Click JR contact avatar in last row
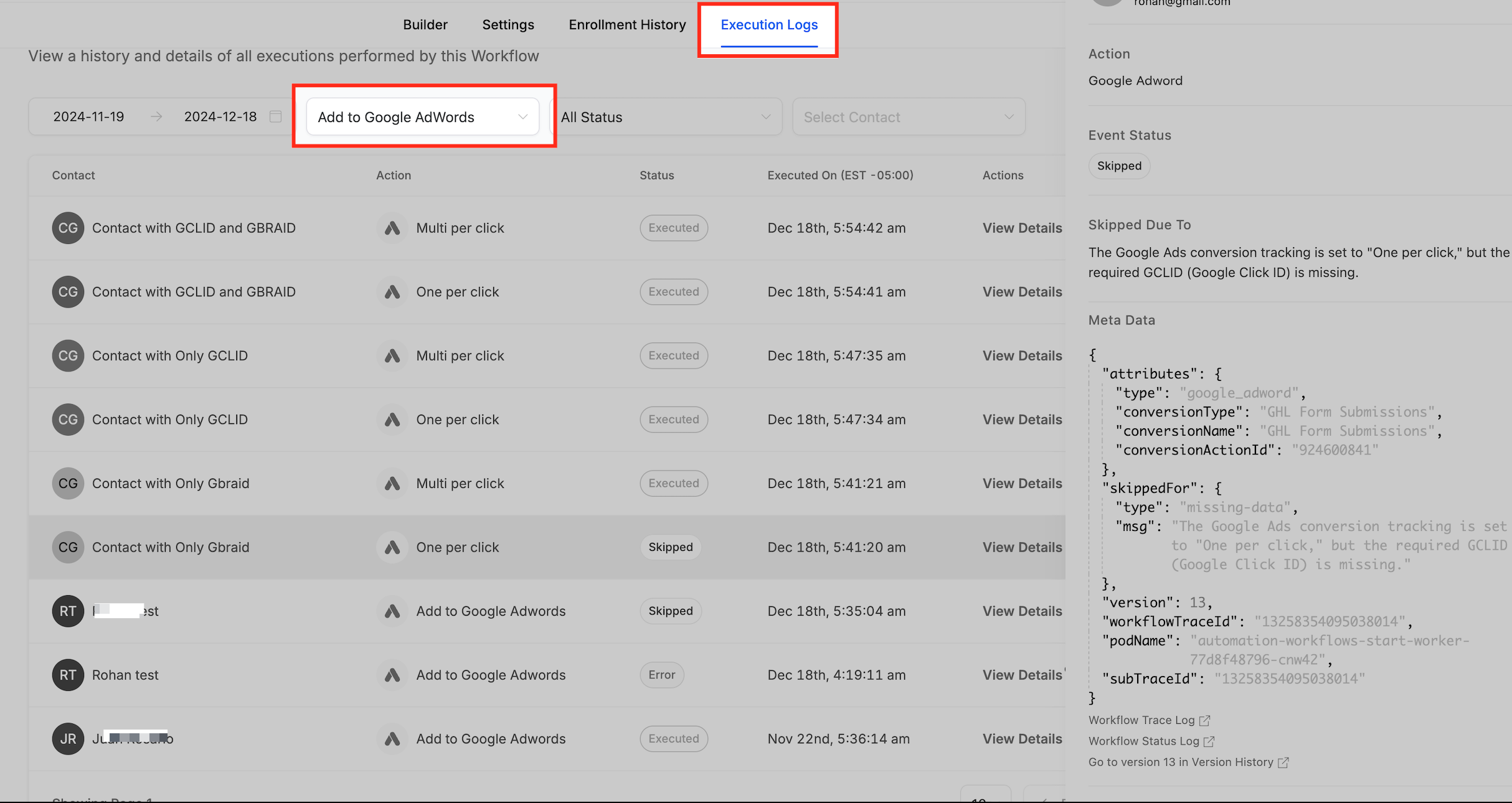1512x803 pixels. pyautogui.click(x=68, y=739)
